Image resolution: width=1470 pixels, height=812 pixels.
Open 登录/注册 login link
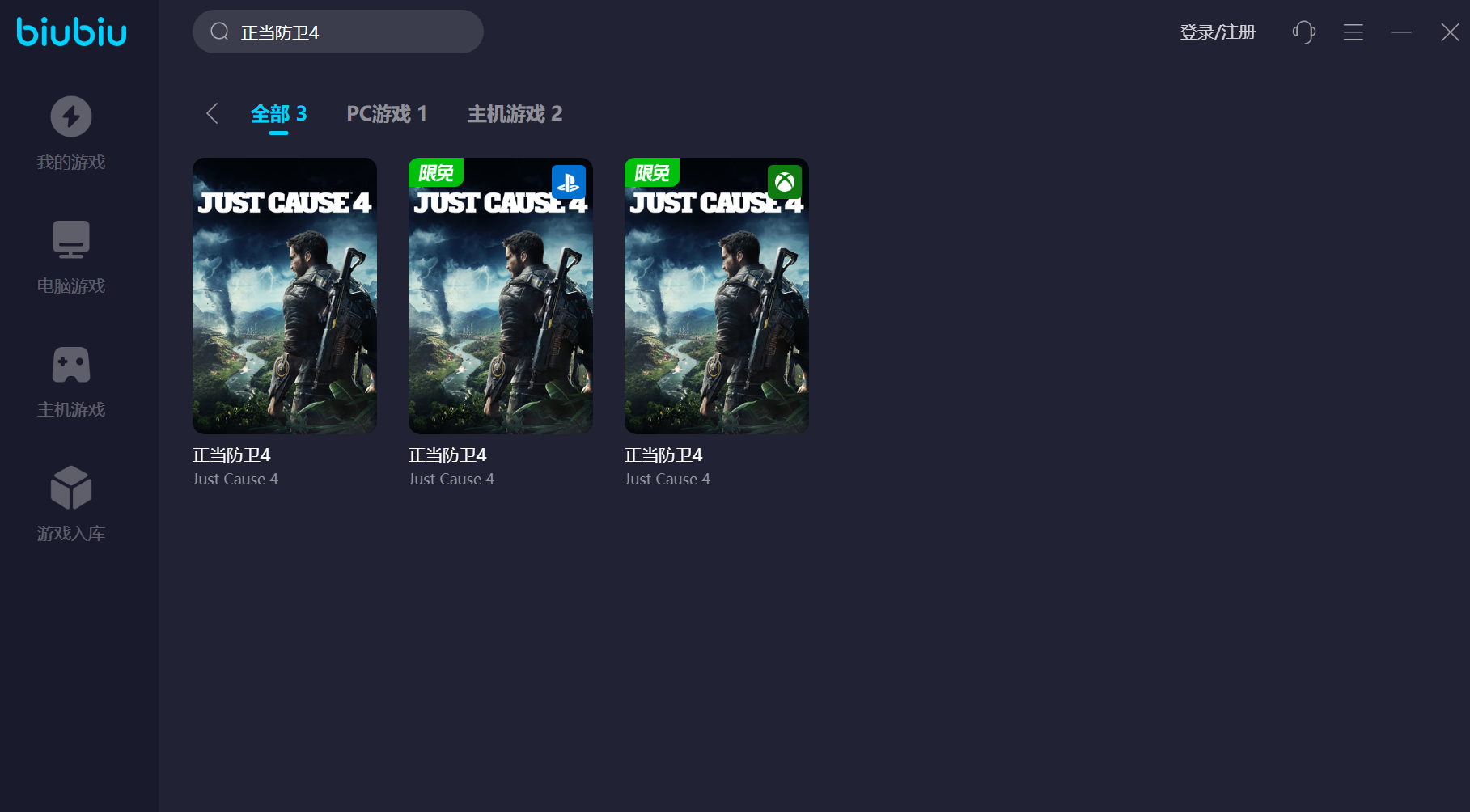pos(1217,32)
